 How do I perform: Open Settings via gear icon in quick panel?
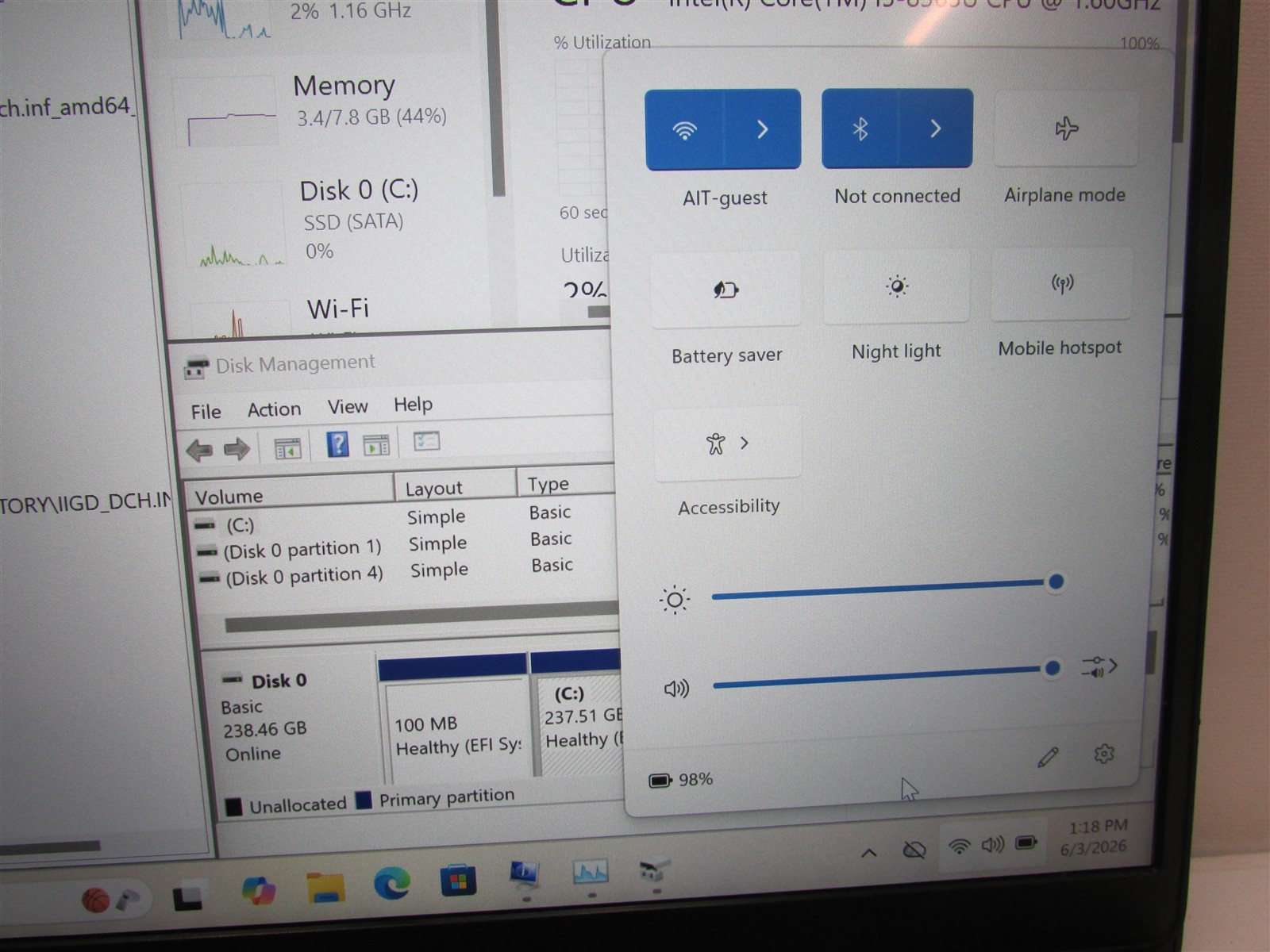click(x=1103, y=754)
